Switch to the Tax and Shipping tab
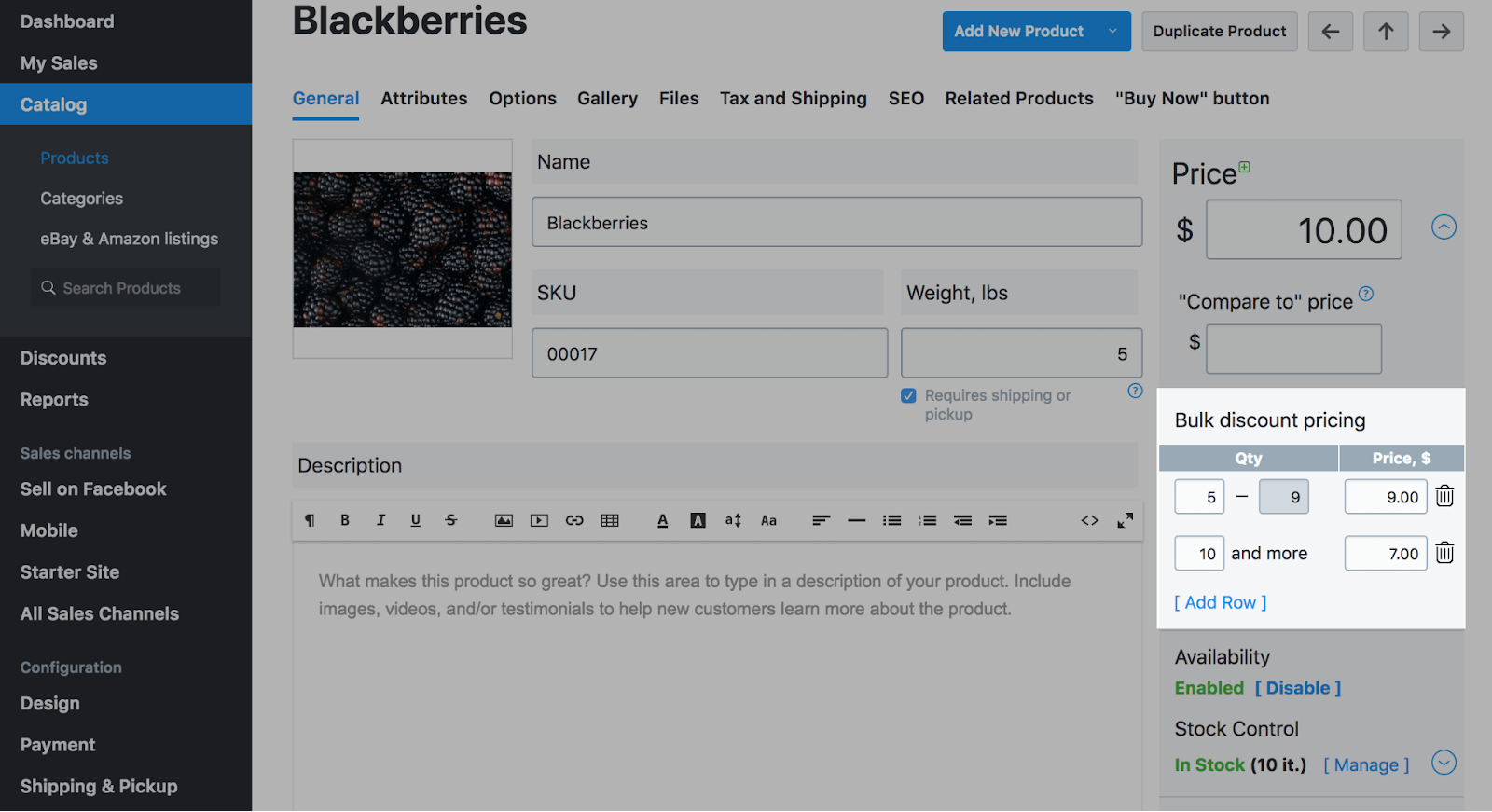This screenshot has height=812, width=1492. 793,99
